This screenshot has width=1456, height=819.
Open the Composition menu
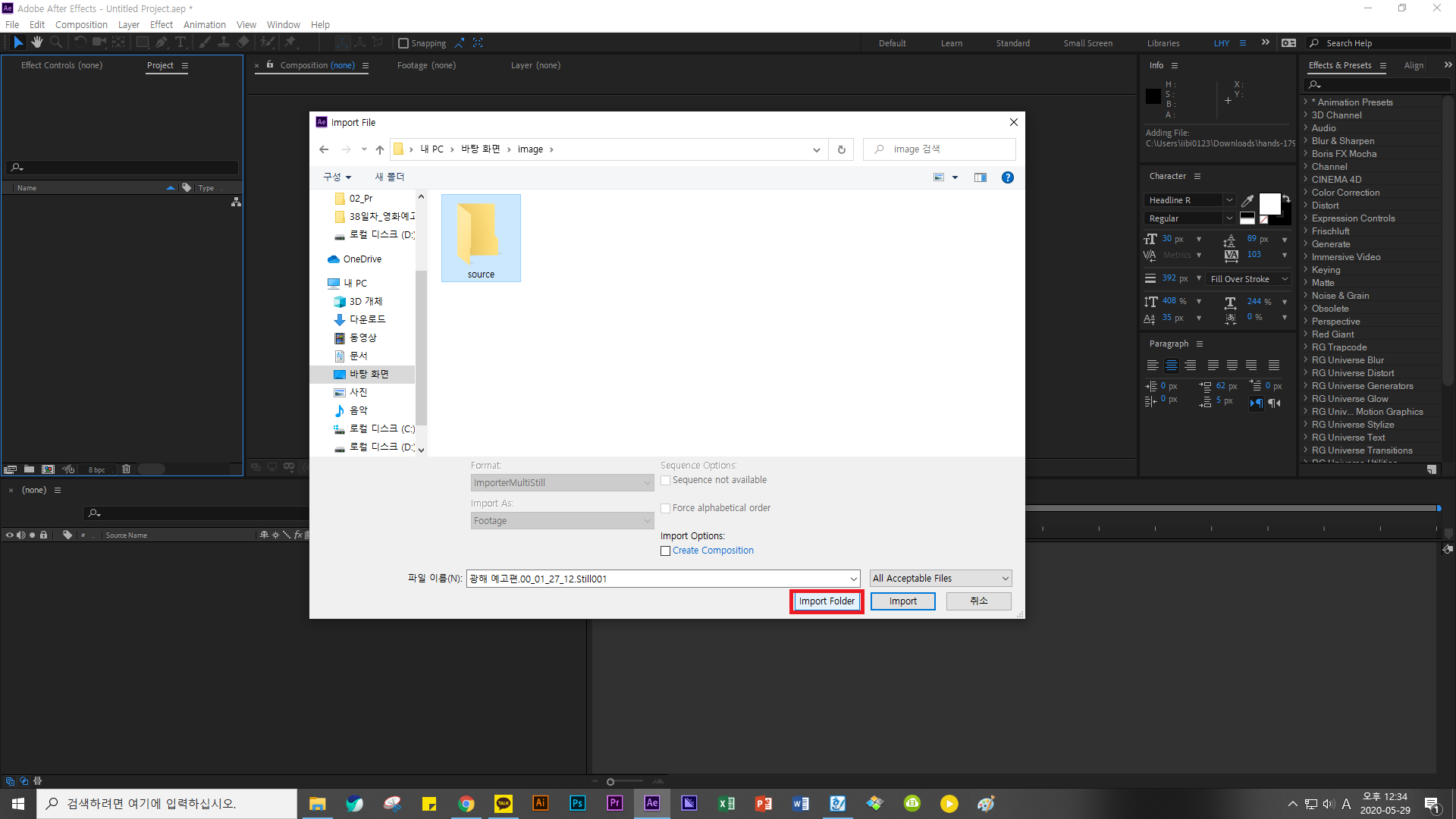pos(81,24)
